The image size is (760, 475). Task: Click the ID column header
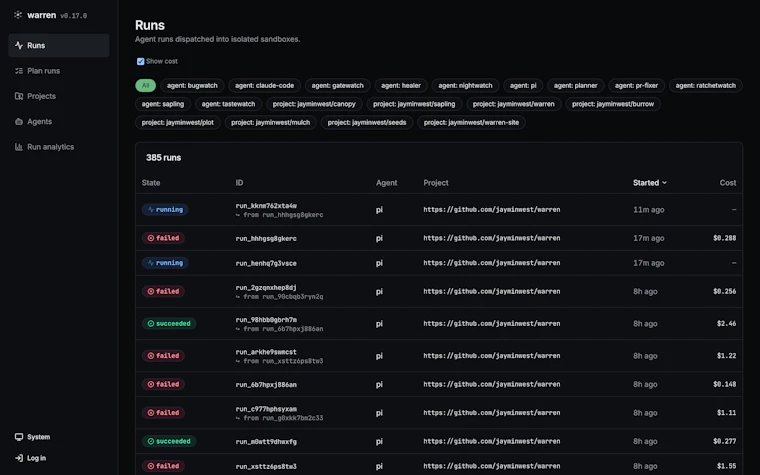click(x=239, y=183)
